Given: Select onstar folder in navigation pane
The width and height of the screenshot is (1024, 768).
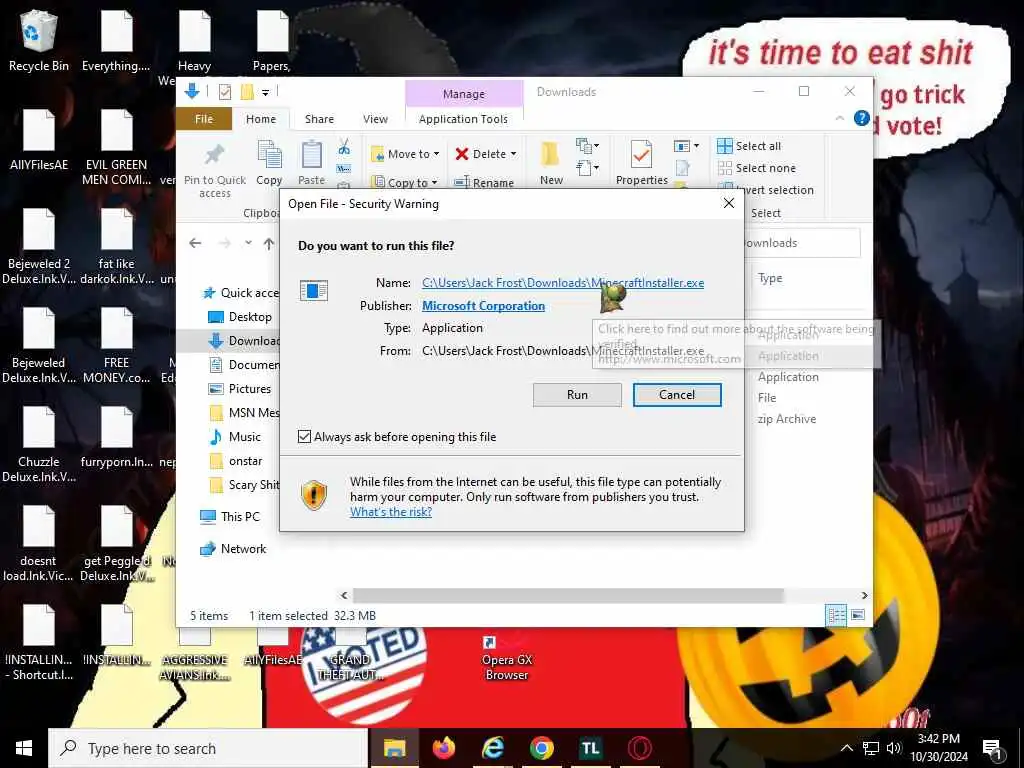Looking at the screenshot, I should [x=238, y=461].
